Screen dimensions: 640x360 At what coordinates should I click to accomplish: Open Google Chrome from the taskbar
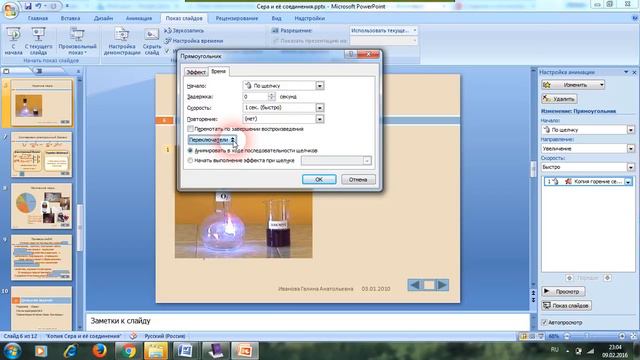click(x=128, y=351)
